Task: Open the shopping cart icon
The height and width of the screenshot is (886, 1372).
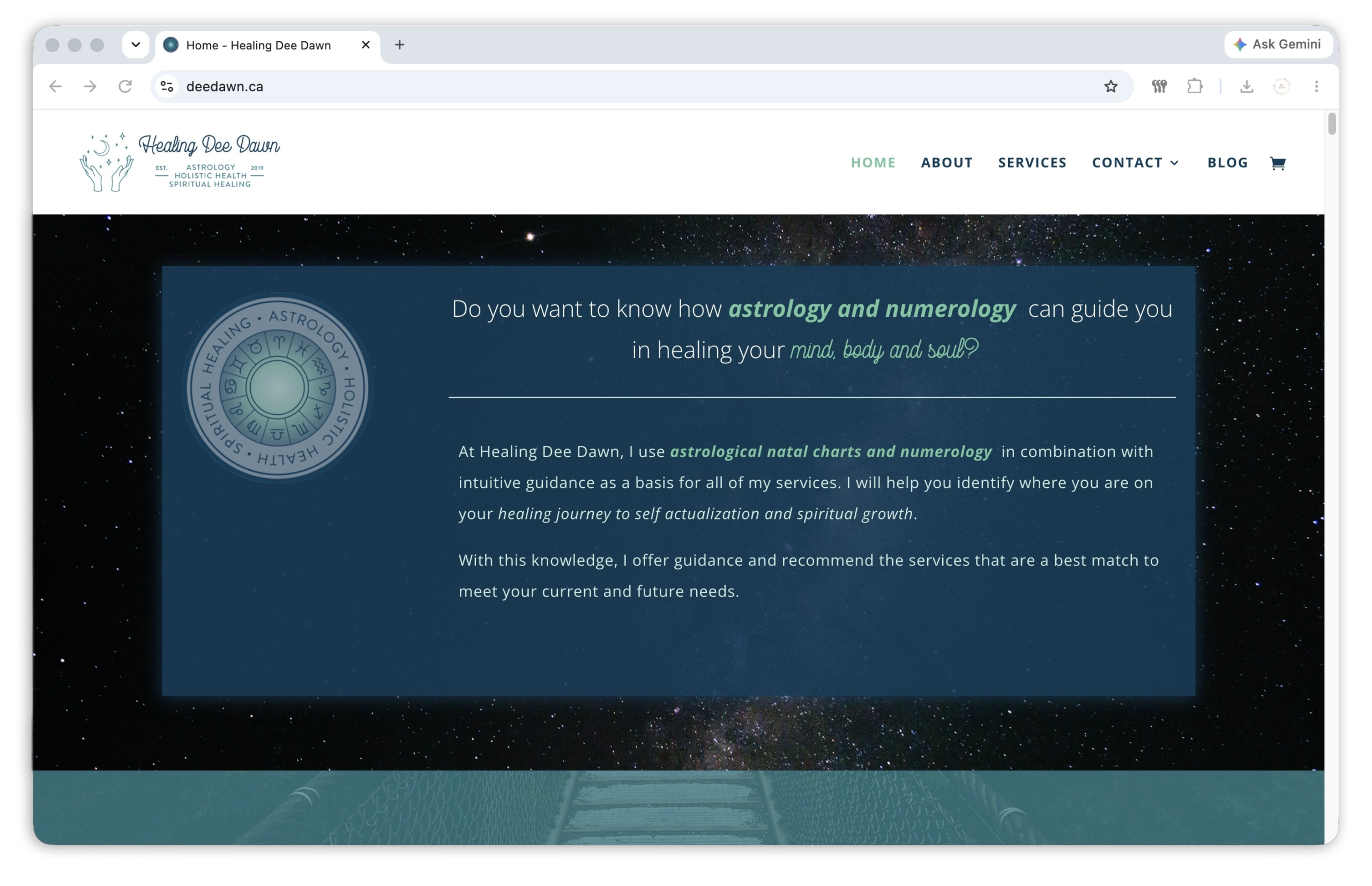Action: tap(1277, 163)
